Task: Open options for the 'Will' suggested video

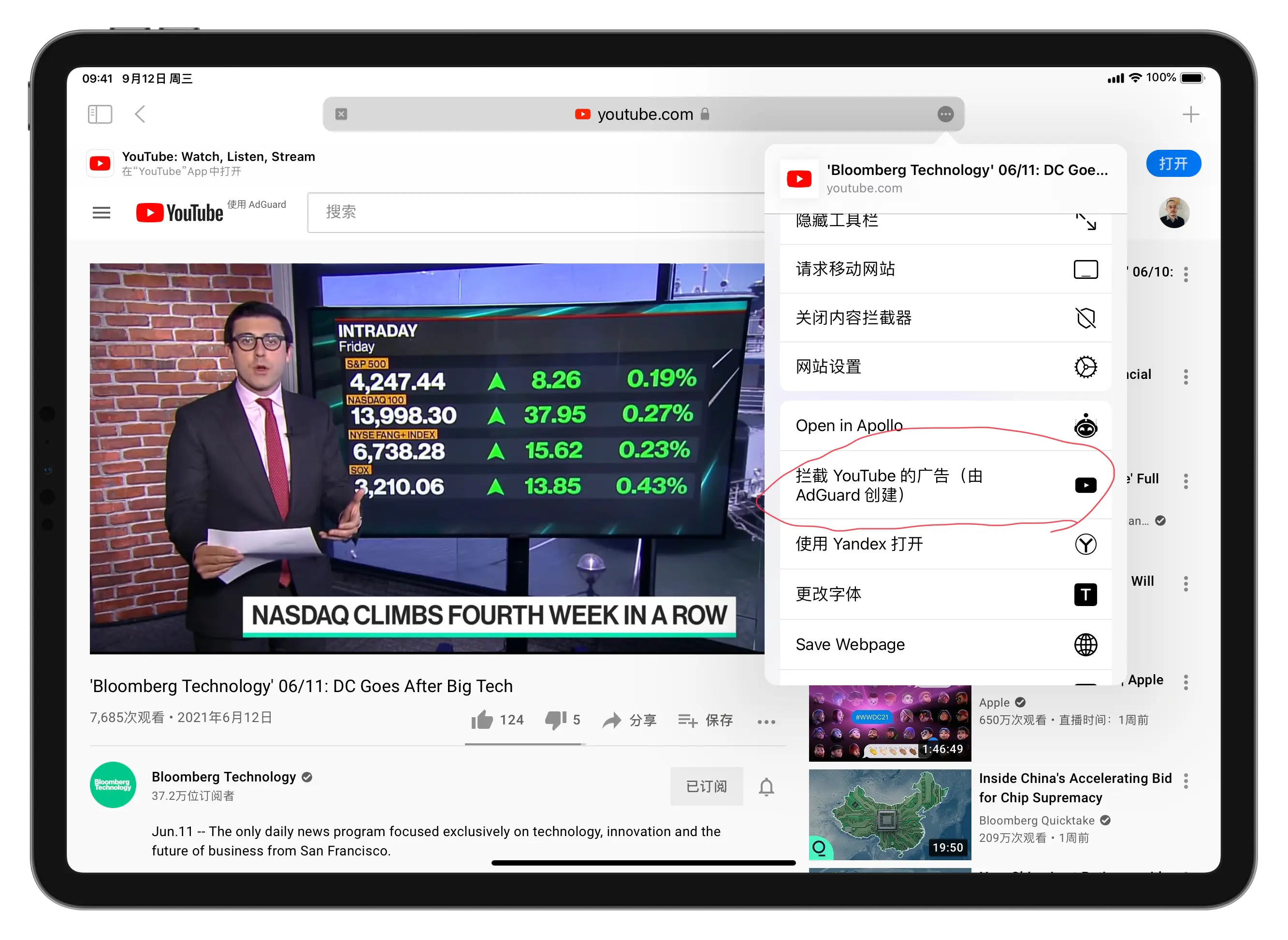Action: pos(1186,583)
